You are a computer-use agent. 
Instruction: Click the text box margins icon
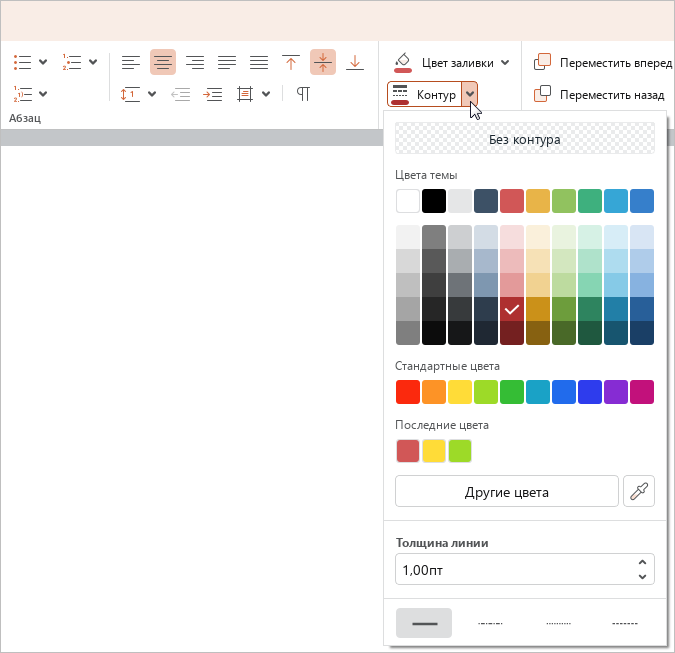pos(245,94)
